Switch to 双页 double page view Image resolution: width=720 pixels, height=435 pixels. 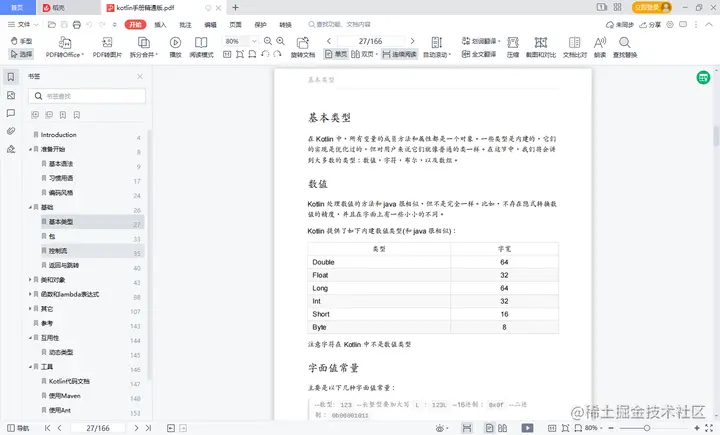[x=364, y=54]
